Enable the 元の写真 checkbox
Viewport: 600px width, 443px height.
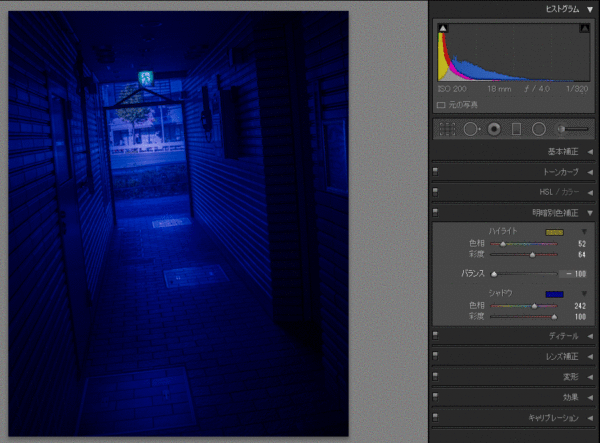(441, 105)
